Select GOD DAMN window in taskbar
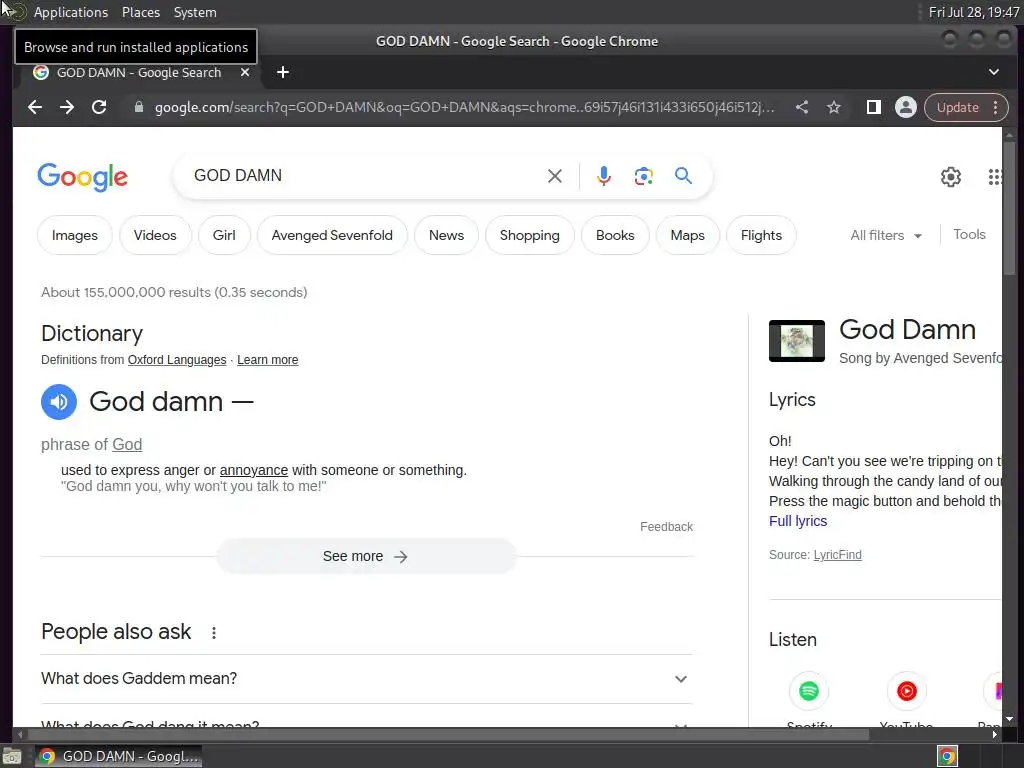Image resolution: width=1024 pixels, height=768 pixels. click(x=118, y=756)
